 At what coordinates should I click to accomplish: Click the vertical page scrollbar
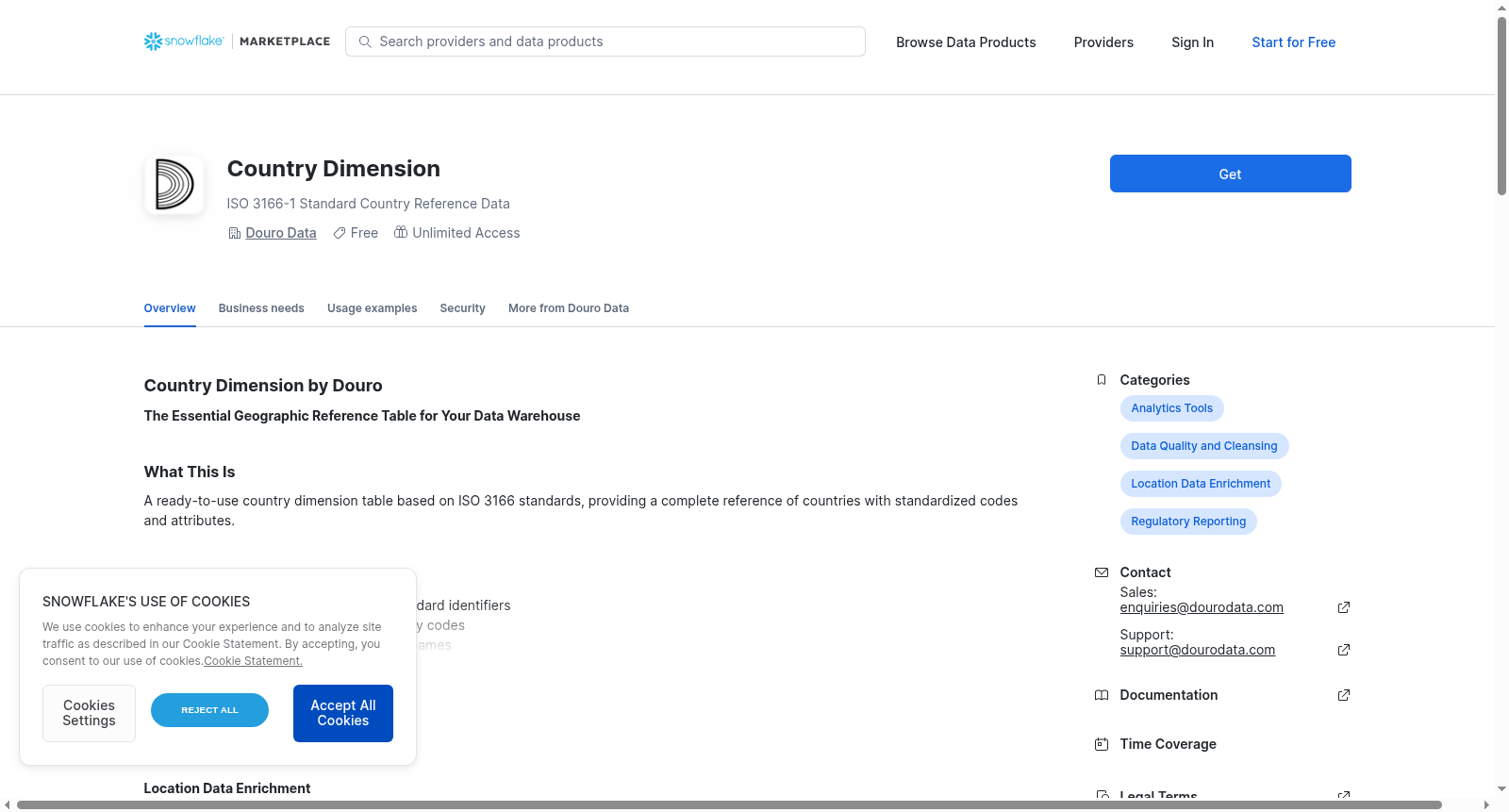(1501, 106)
